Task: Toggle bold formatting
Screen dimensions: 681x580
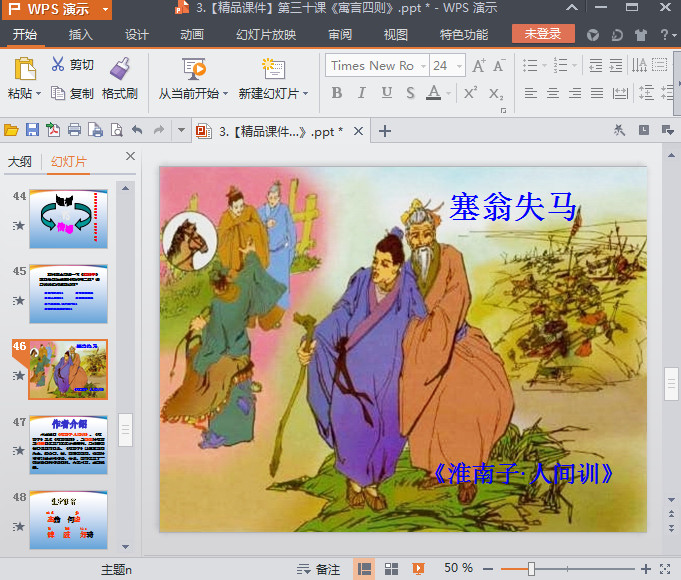Action: (x=337, y=93)
